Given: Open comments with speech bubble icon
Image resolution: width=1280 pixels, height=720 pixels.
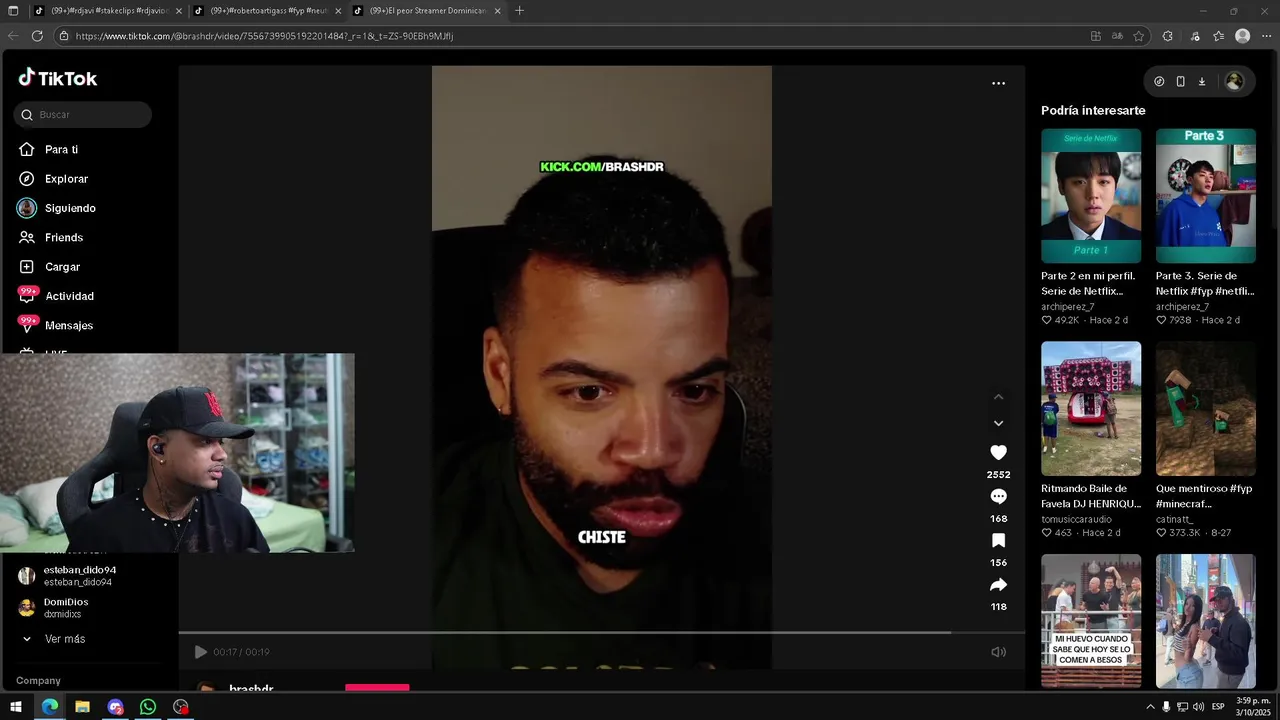Looking at the screenshot, I should point(998,497).
